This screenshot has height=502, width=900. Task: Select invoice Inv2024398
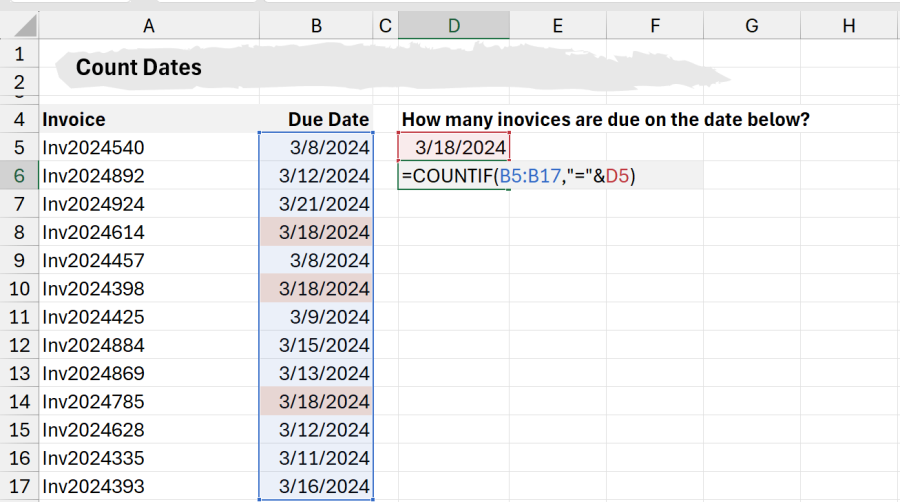[x=149, y=289]
